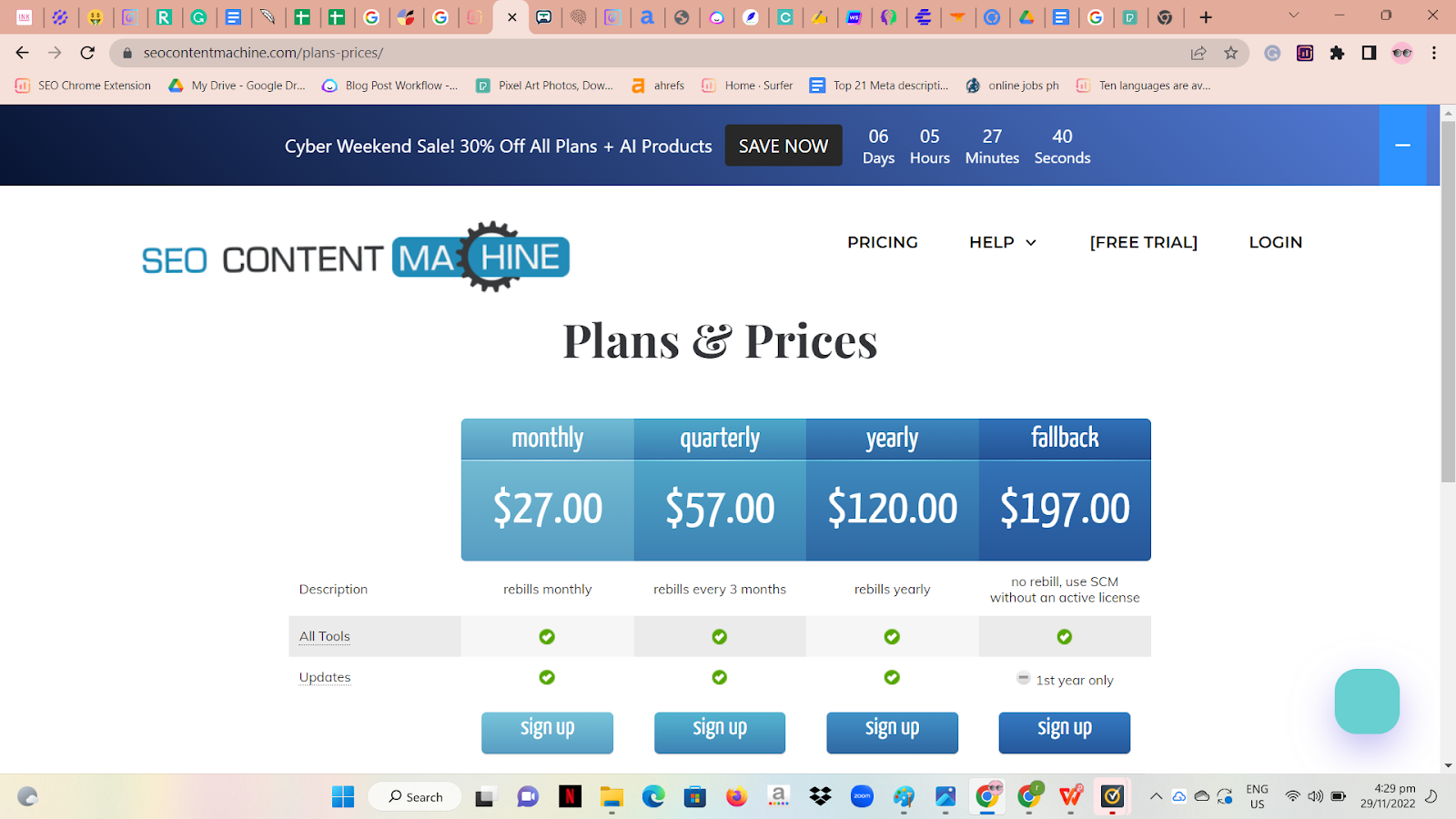This screenshot has height=819, width=1456.
Task: Open the tab search chevron
Action: click(1294, 15)
